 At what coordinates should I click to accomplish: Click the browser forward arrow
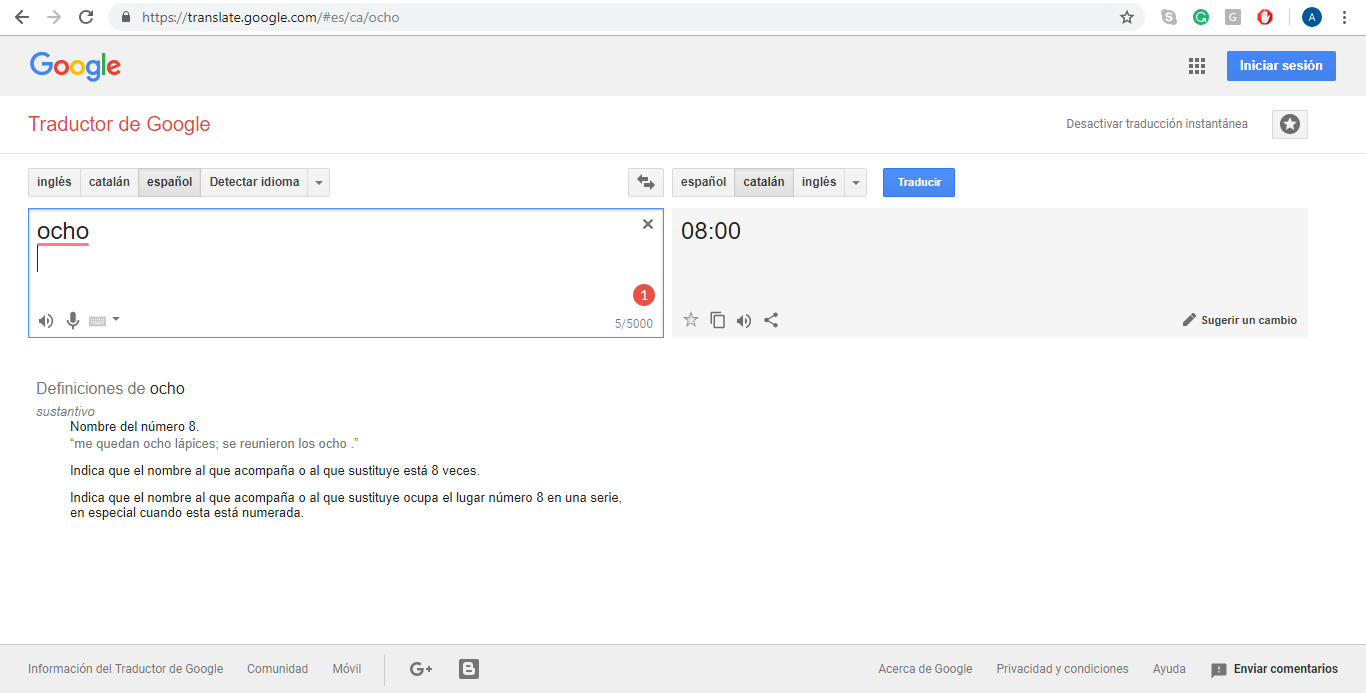click(54, 17)
